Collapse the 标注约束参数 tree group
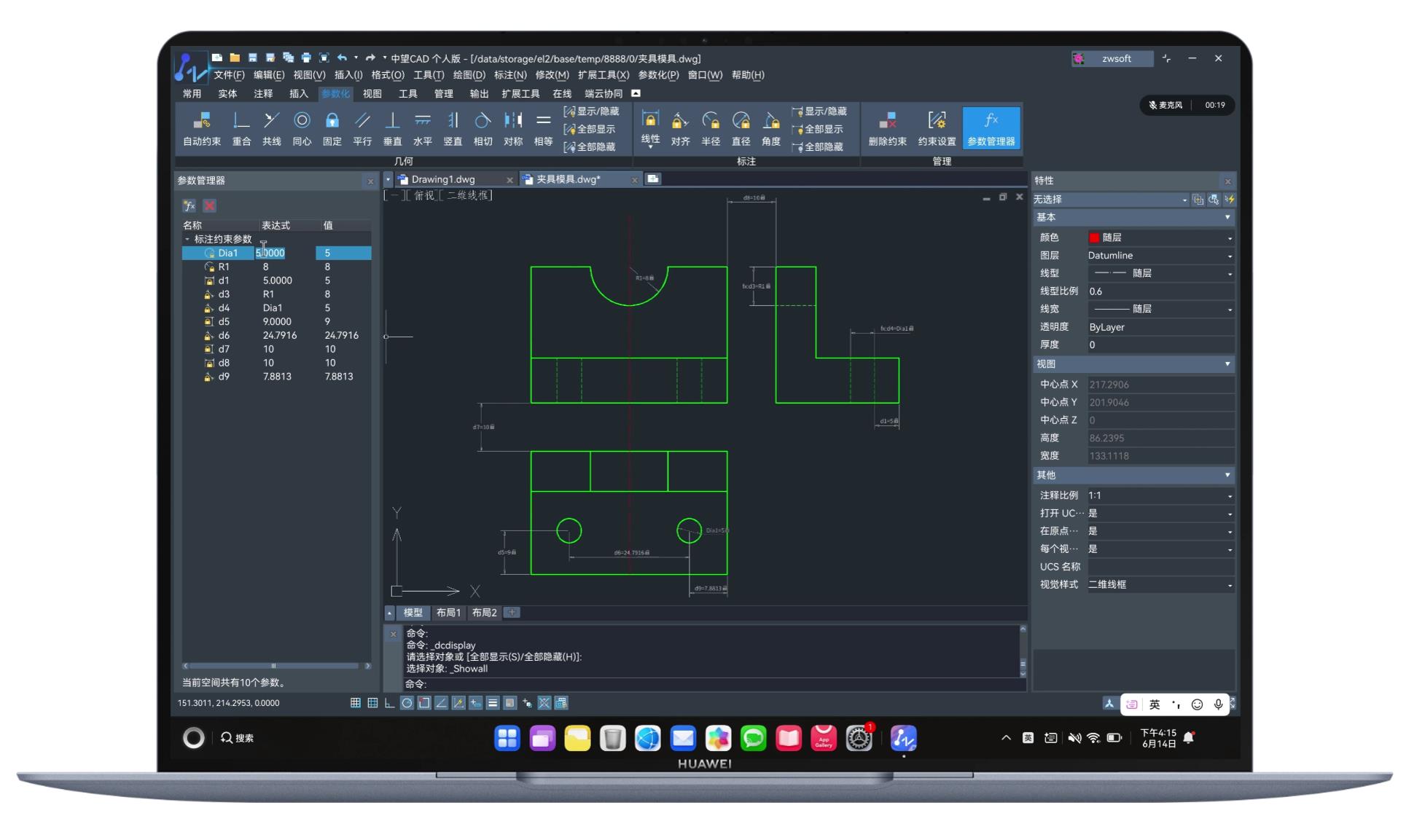This screenshot has width=1406, height=840. click(187, 239)
